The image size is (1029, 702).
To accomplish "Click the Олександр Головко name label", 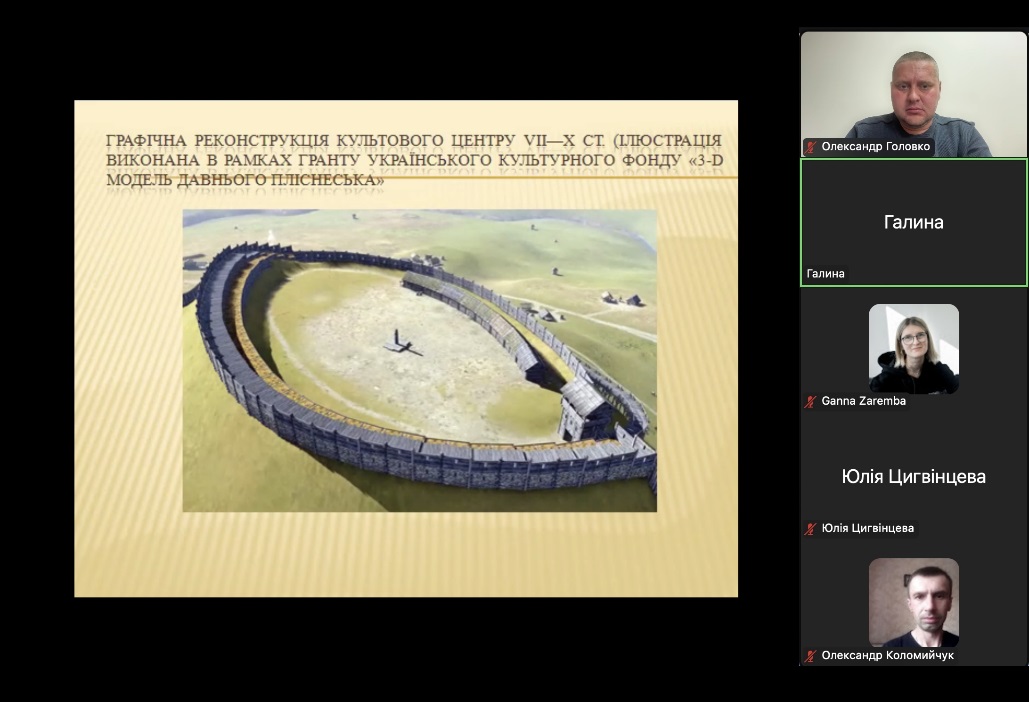I will (875, 146).
